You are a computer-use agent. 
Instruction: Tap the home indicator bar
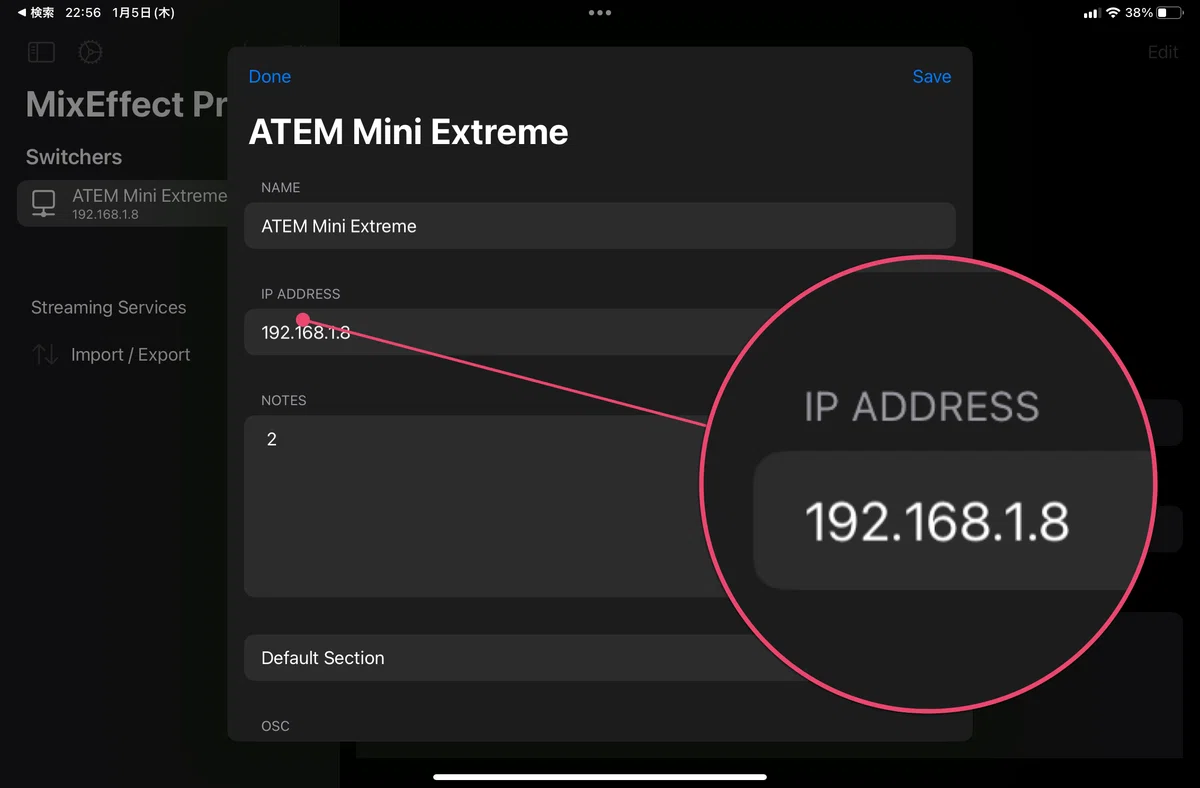point(600,777)
